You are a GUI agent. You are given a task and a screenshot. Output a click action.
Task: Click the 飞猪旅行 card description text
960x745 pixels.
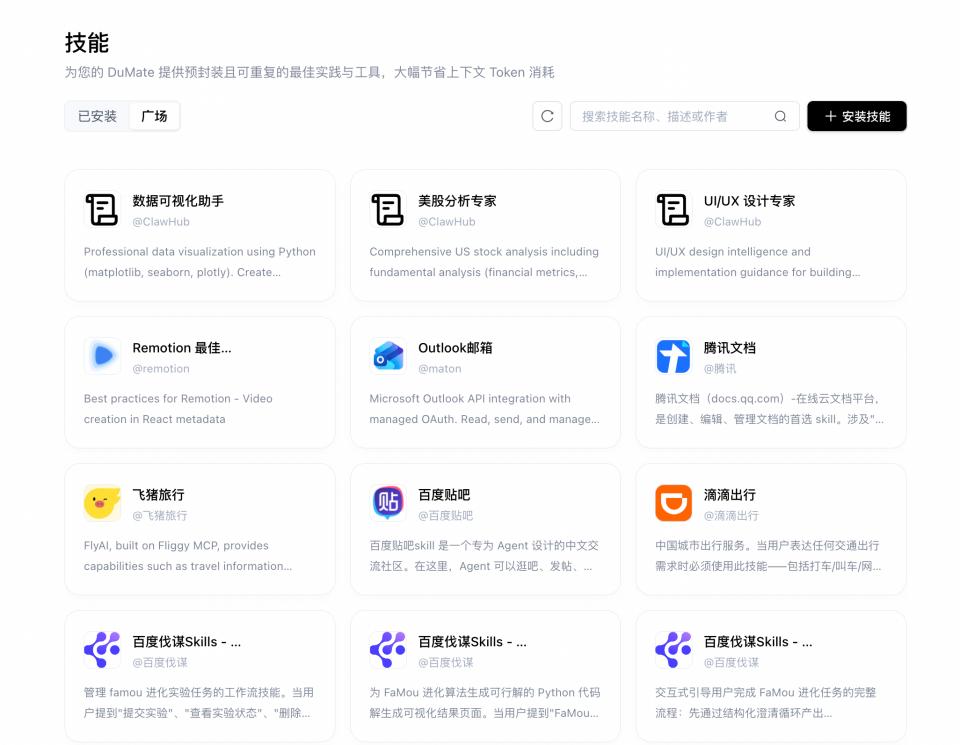(188, 556)
